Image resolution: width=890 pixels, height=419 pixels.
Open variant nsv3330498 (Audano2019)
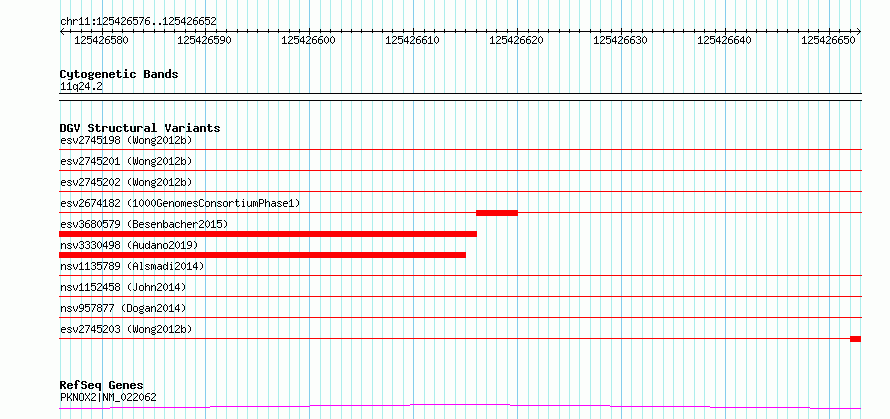[x=129, y=245]
